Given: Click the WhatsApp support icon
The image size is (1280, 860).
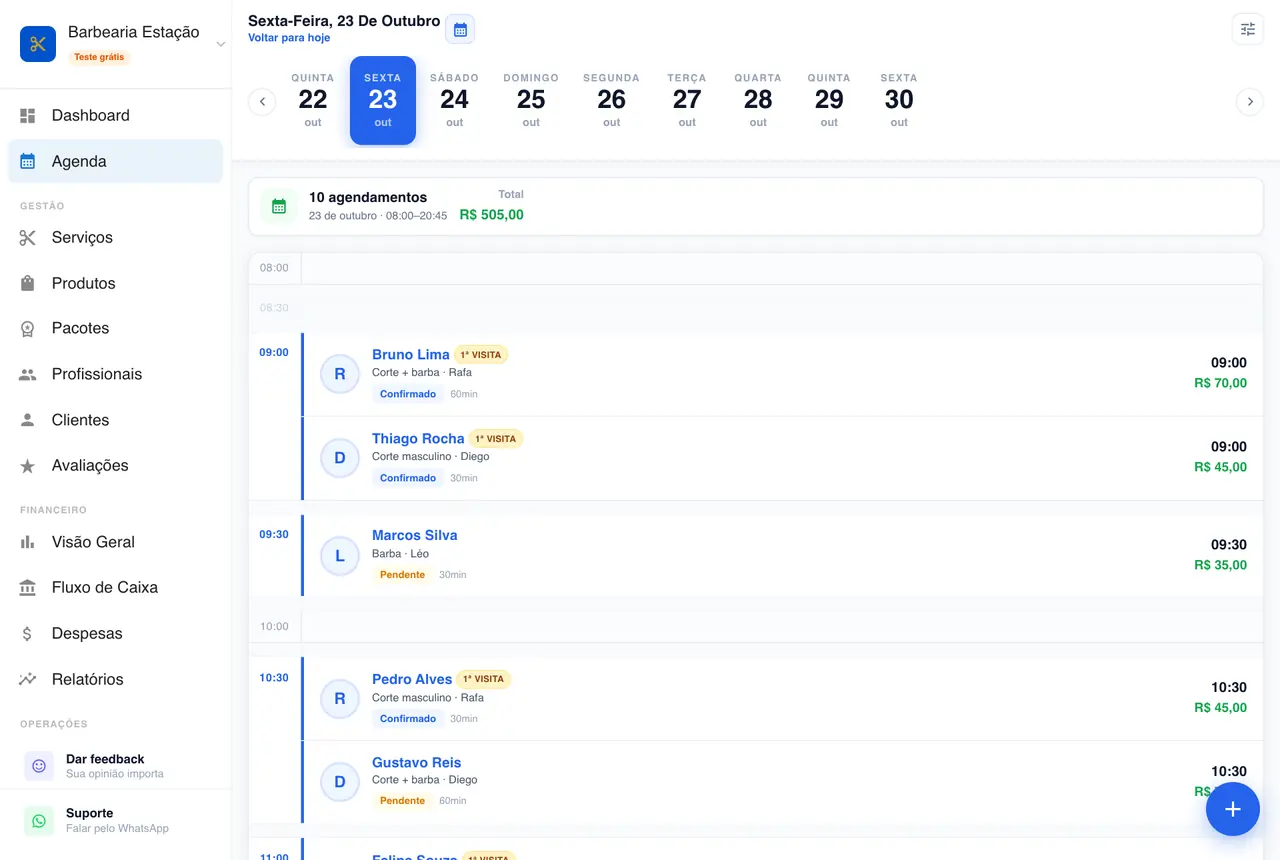Looking at the screenshot, I should pos(39,821).
